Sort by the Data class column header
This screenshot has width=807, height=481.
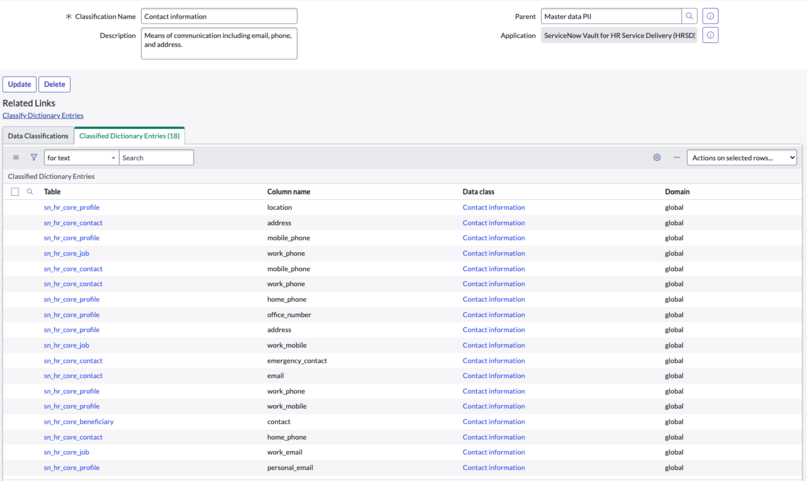[478, 191]
